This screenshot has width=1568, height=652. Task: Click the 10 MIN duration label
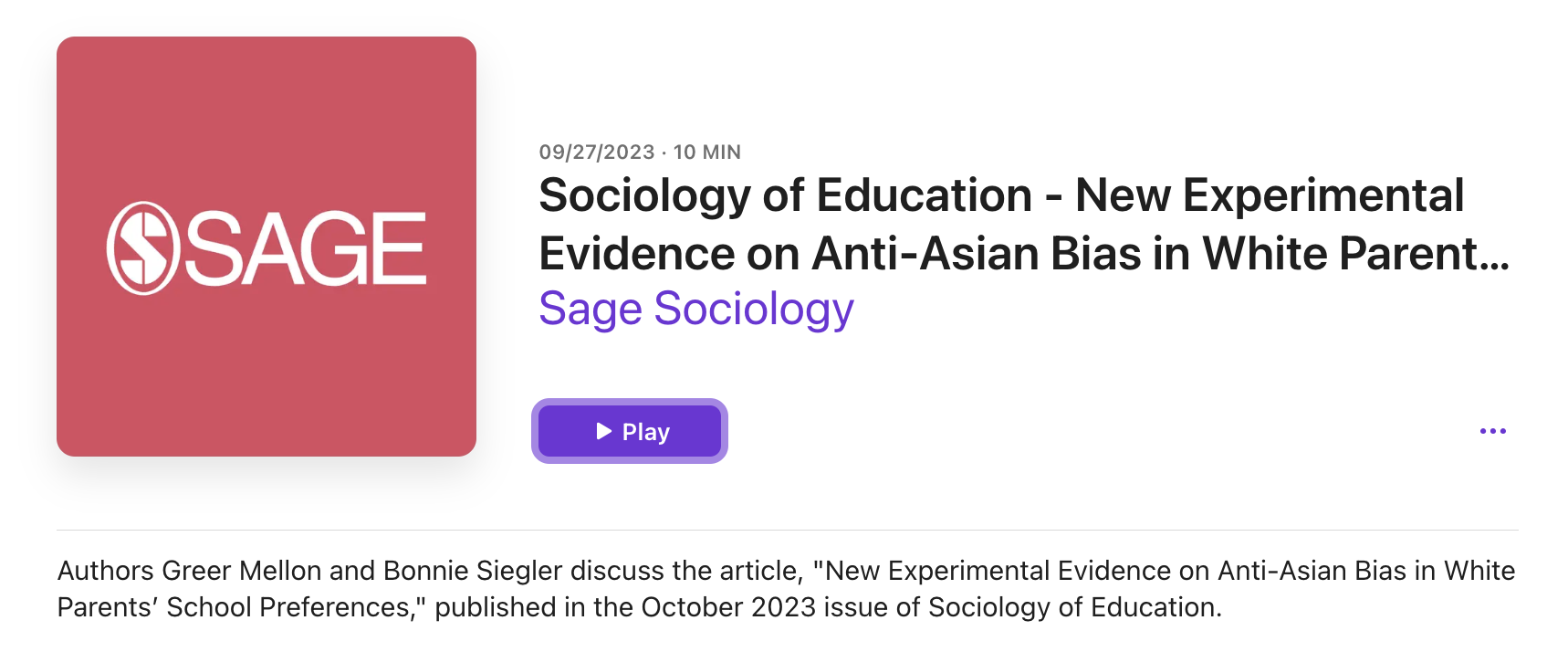pyautogui.click(x=707, y=152)
